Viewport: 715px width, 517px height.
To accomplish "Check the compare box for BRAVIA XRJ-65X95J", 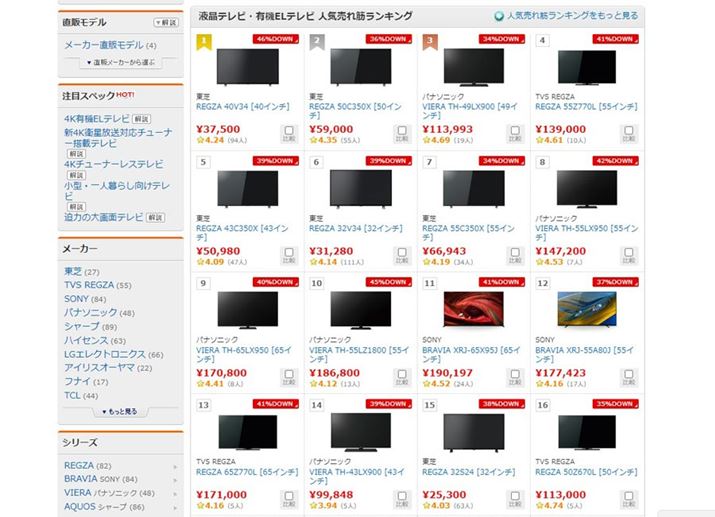I will pos(515,377).
